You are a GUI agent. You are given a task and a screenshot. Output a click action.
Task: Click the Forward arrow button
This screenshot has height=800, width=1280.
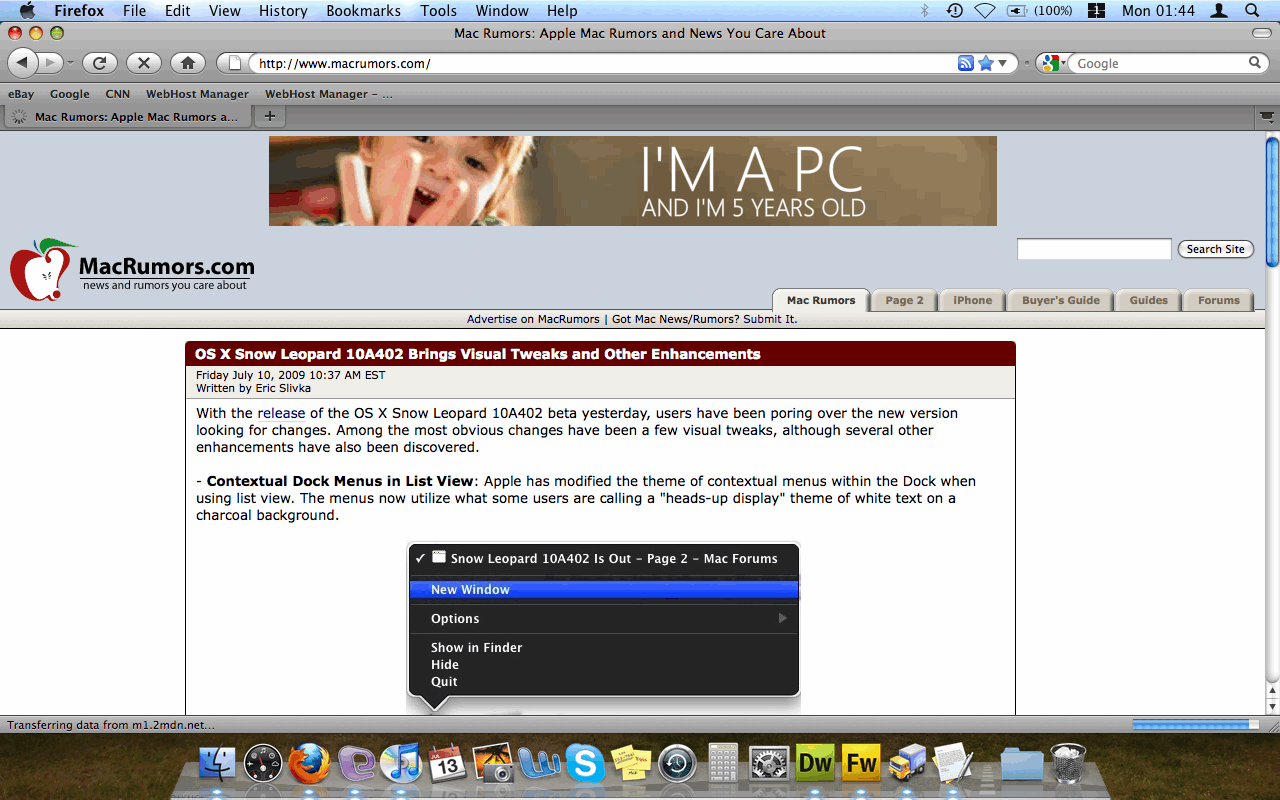click(x=50, y=63)
